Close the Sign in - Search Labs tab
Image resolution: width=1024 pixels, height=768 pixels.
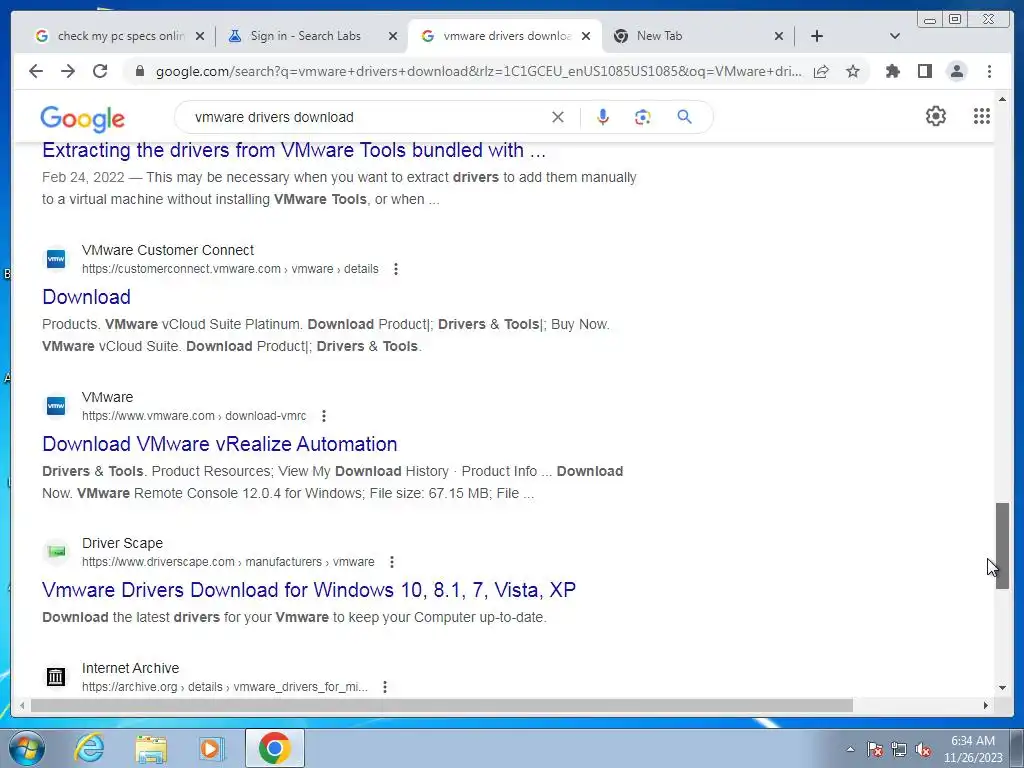392,36
